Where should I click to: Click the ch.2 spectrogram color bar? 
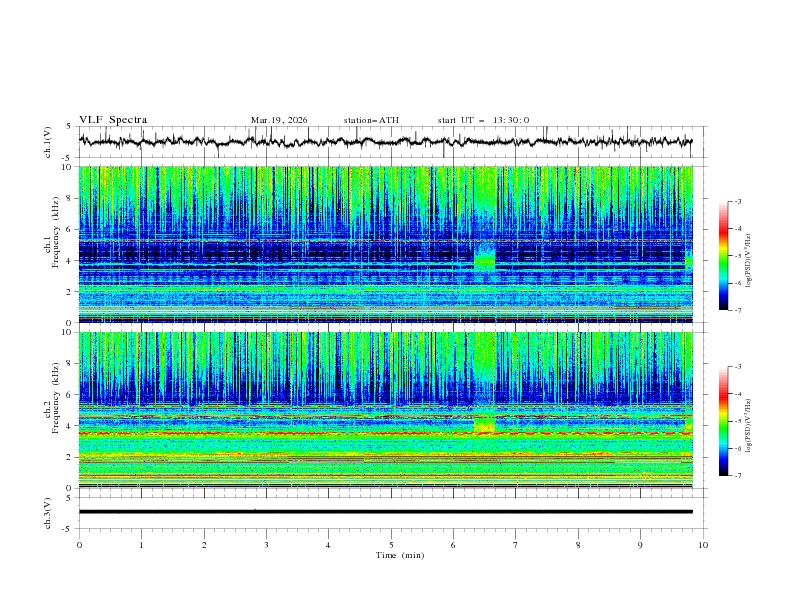[724, 421]
